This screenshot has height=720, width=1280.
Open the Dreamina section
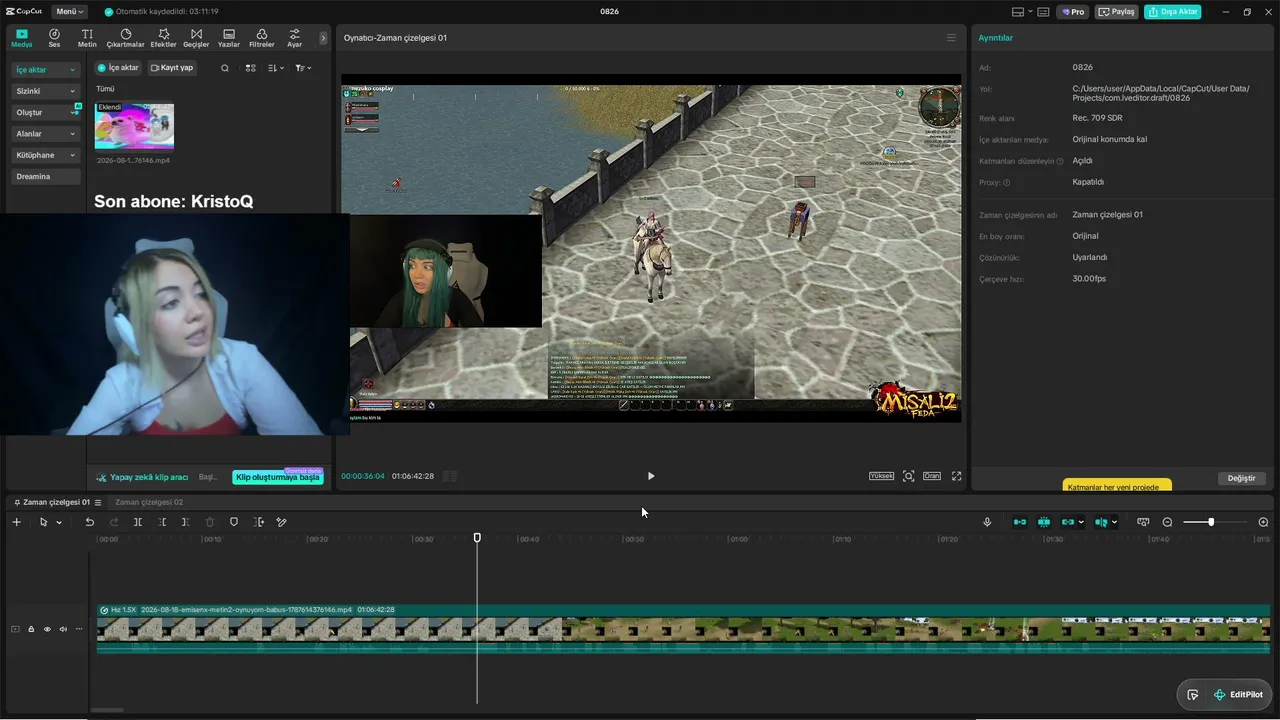click(x=46, y=176)
